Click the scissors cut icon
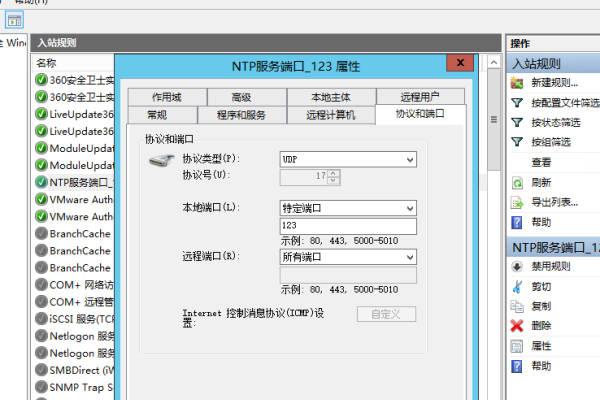 (x=517, y=286)
